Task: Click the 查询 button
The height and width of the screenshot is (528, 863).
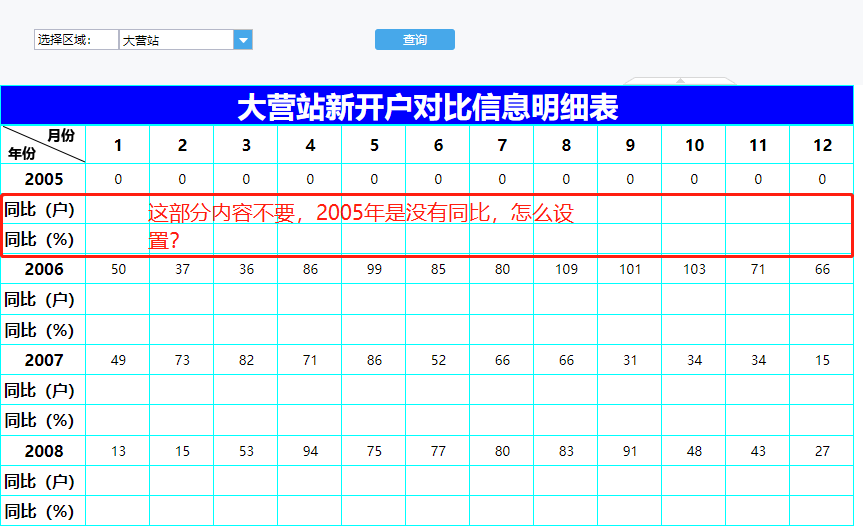Action: (415, 40)
